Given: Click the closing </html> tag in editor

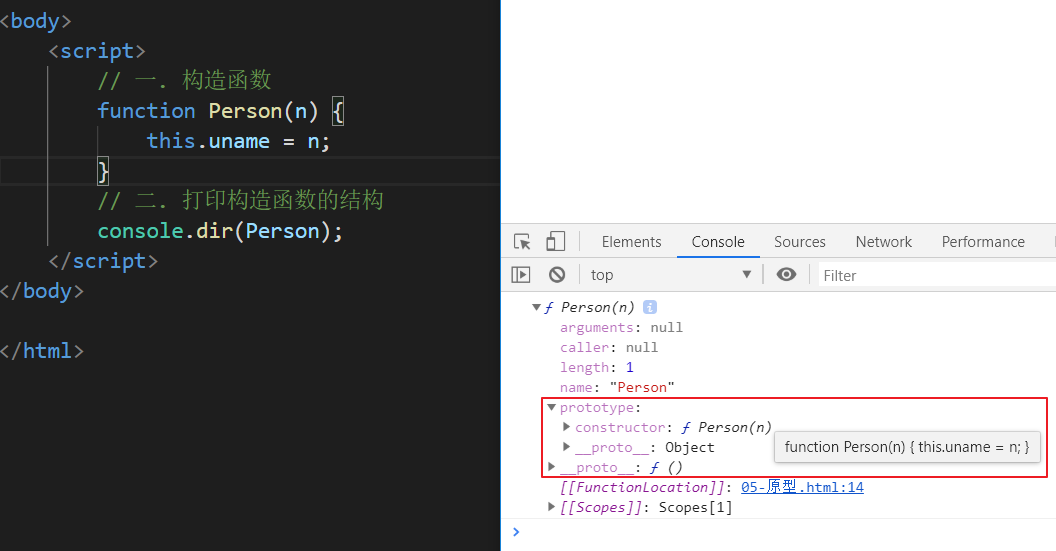Looking at the screenshot, I should point(42,351).
